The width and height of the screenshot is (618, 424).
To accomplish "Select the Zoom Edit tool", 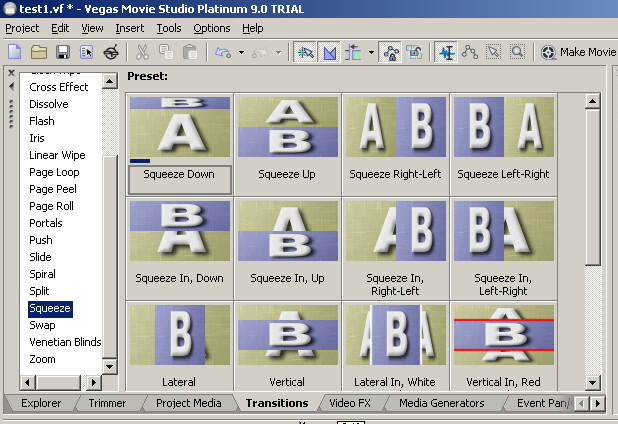I will [x=517, y=52].
